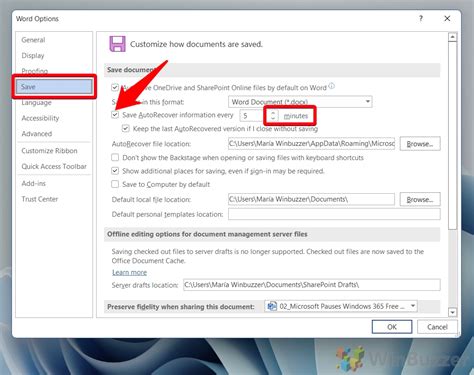
Task: Cancel the Word Options dialog
Action: (437, 327)
